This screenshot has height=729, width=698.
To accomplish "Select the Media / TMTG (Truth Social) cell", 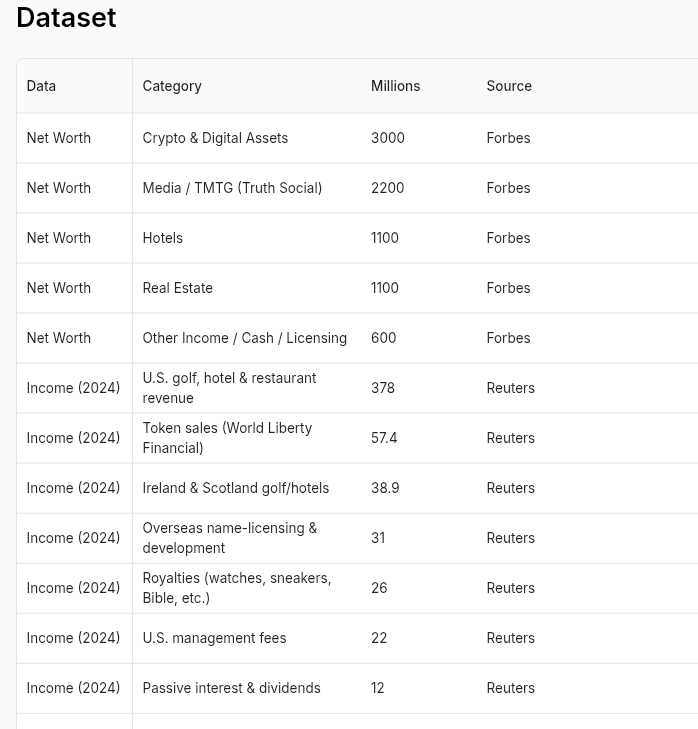I will pos(247,188).
